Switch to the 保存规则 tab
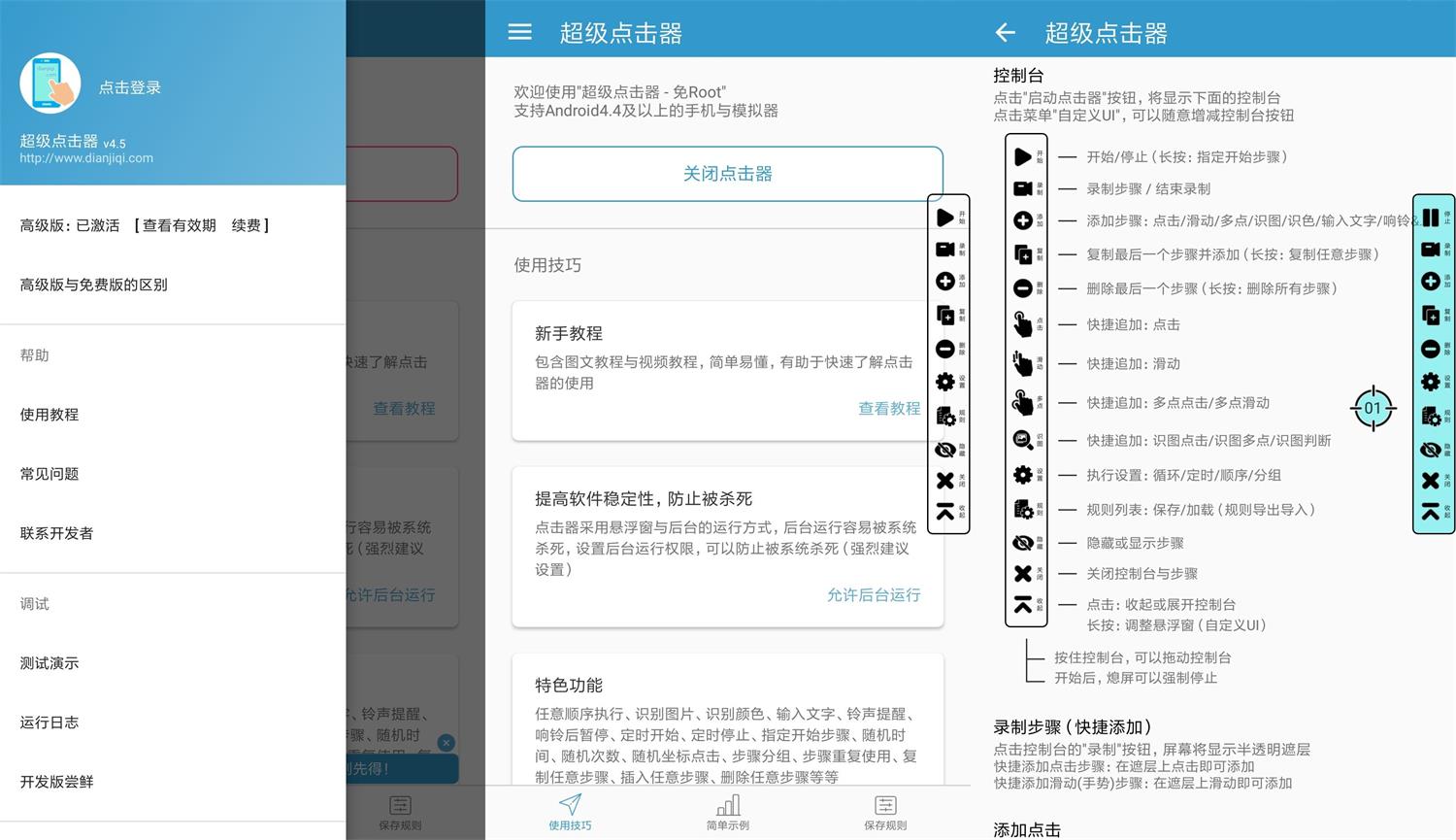 pos(884,813)
